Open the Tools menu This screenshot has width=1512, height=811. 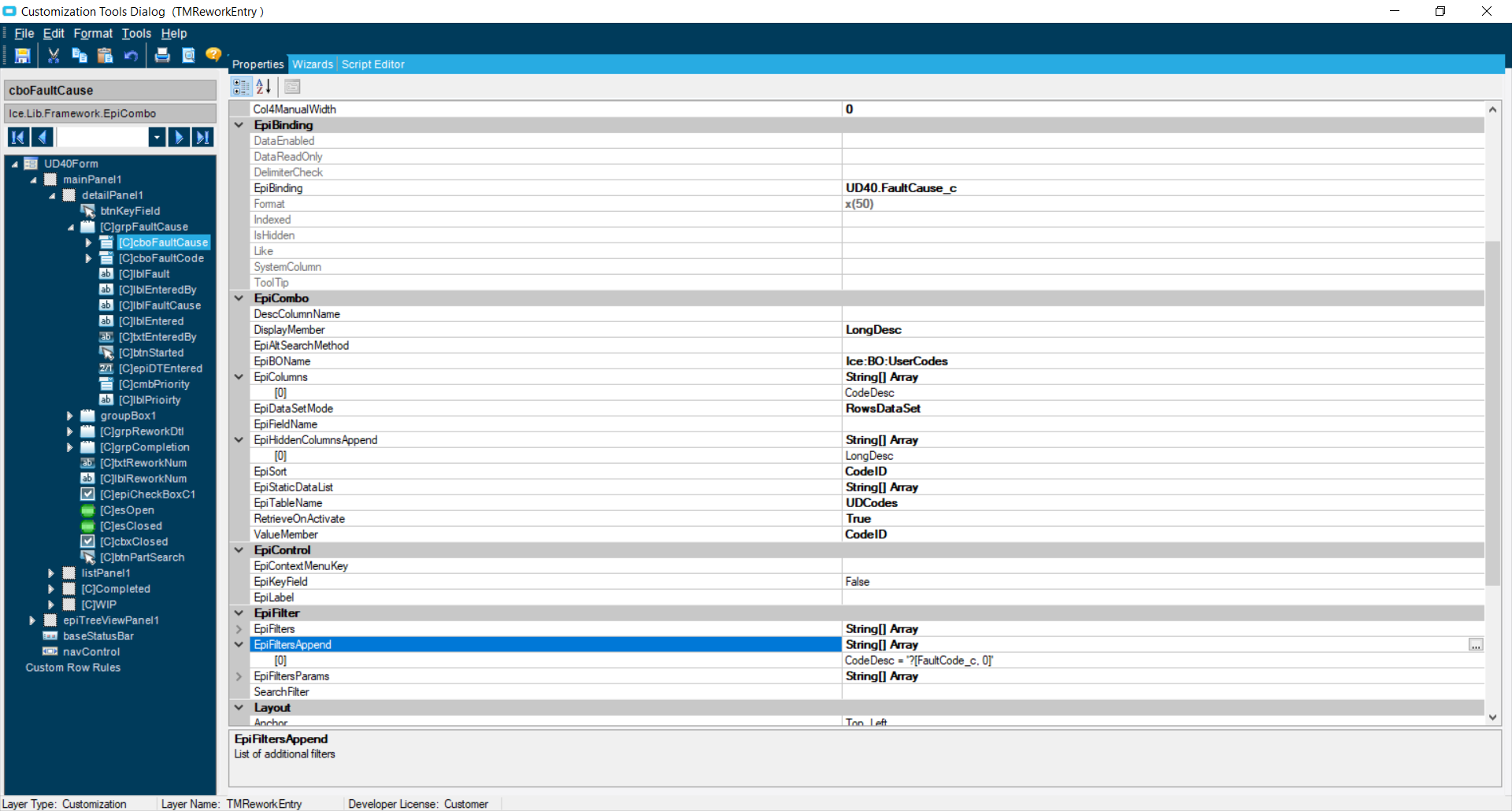click(x=136, y=33)
